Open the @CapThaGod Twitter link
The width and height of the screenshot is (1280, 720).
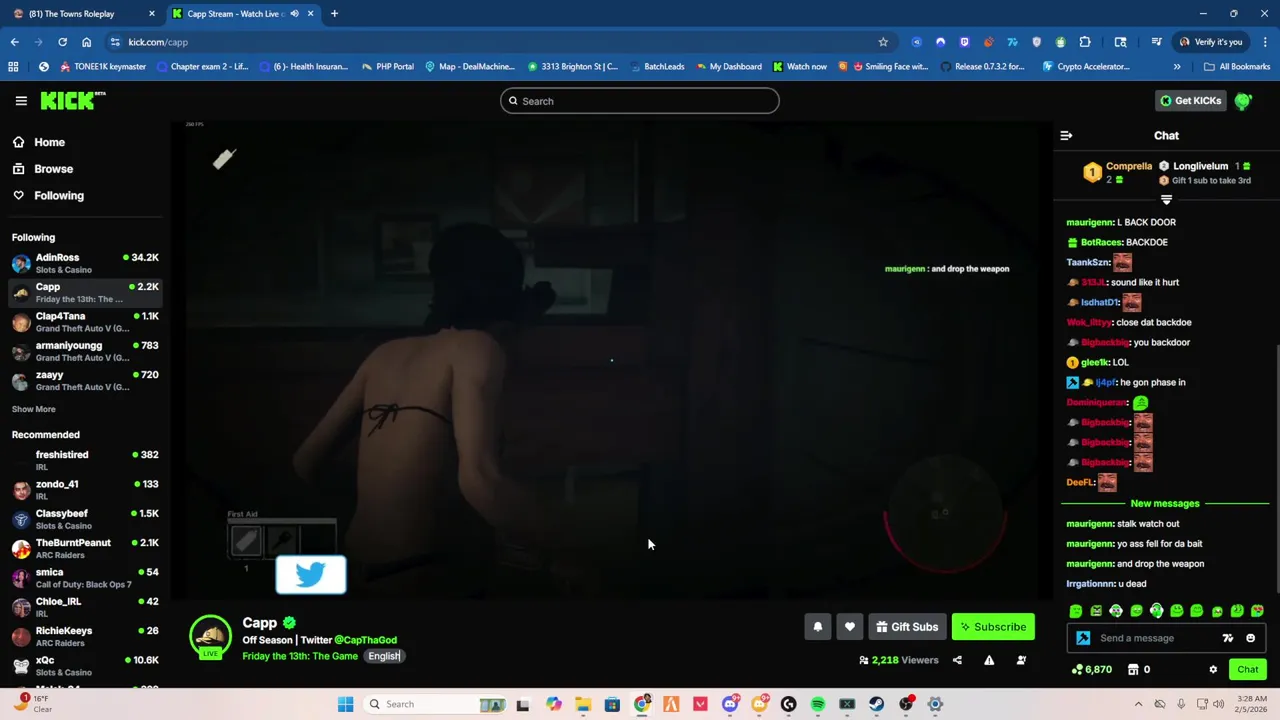(x=365, y=640)
